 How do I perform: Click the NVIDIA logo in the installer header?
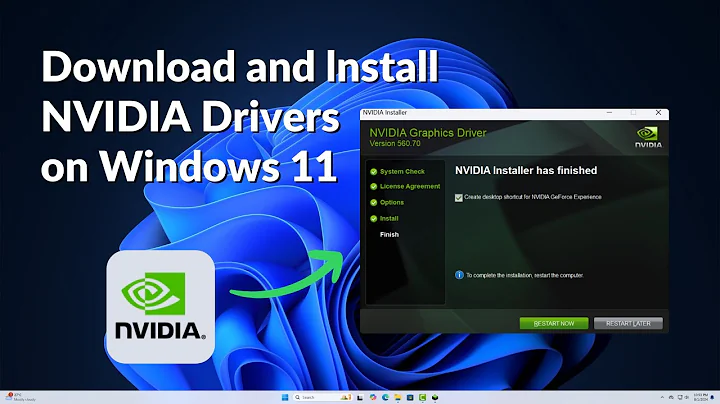point(648,137)
